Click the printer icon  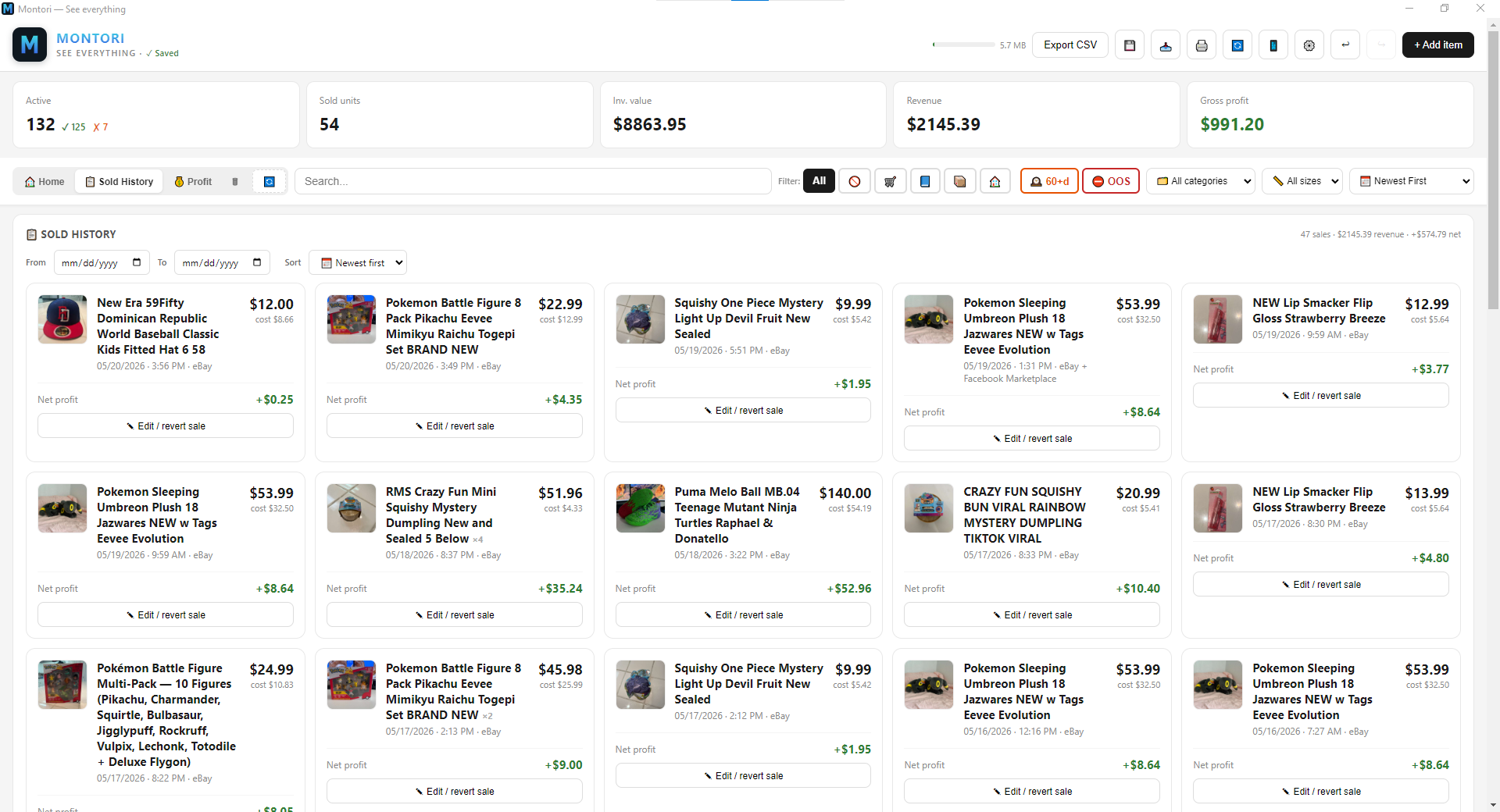tap(1202, 45)
